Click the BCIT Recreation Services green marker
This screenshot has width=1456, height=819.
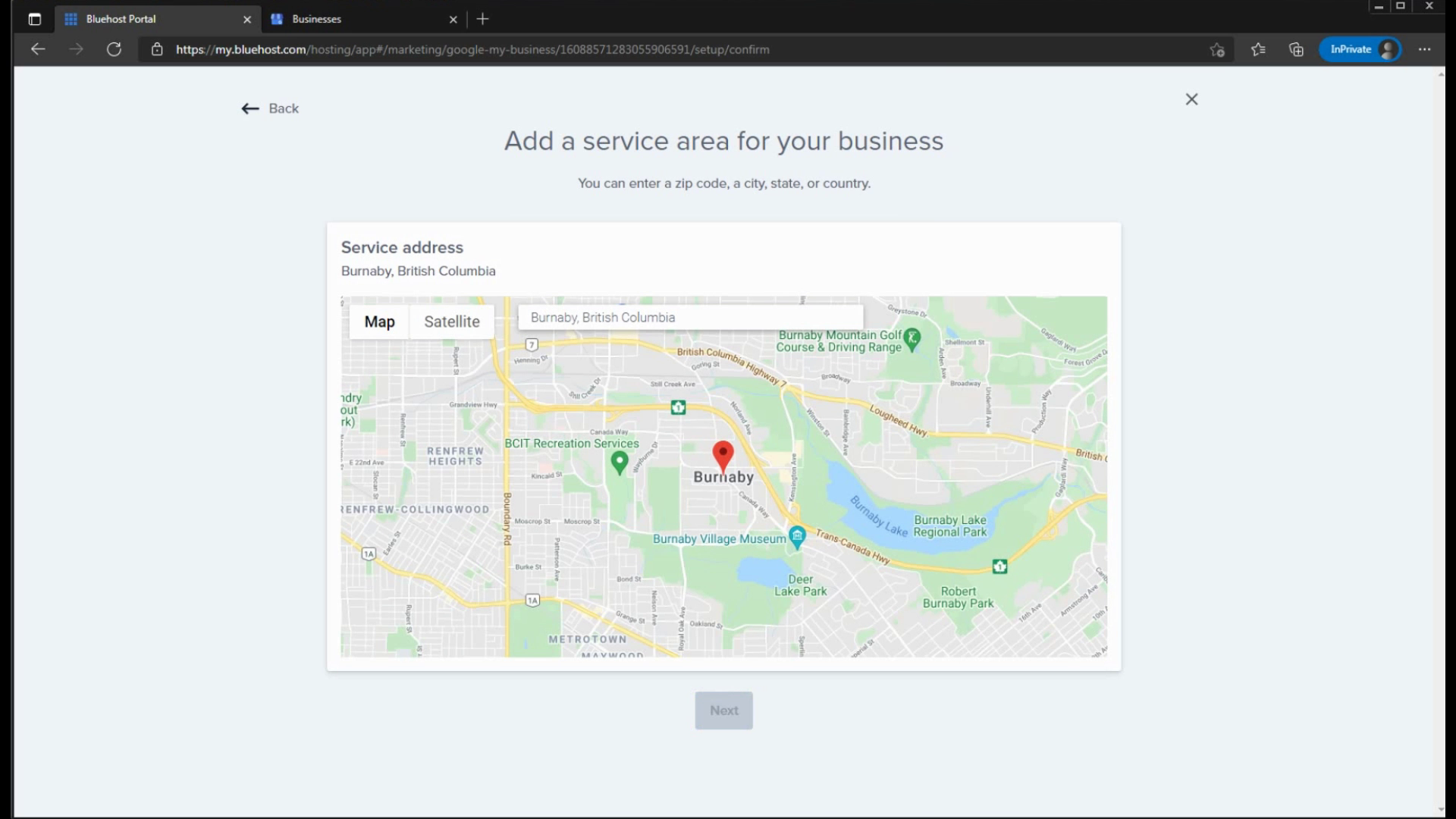(619, 462)
